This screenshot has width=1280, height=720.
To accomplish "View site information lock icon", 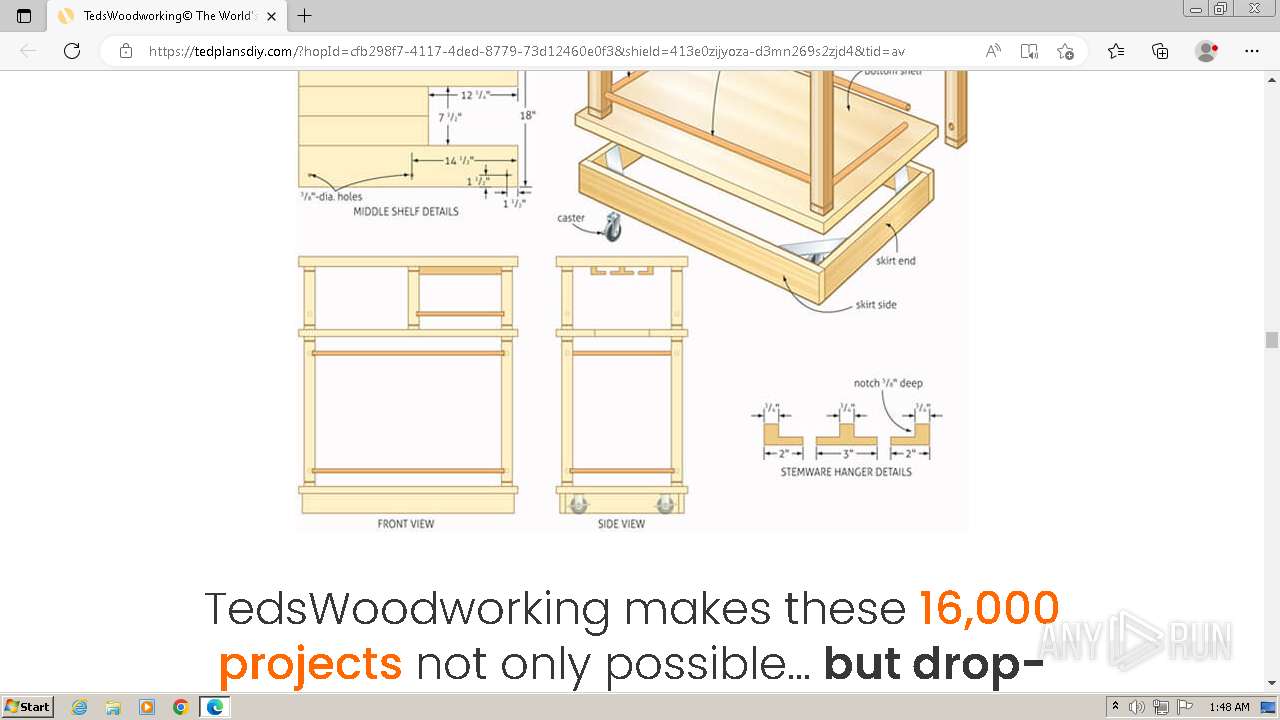I will tap(126, 51).
